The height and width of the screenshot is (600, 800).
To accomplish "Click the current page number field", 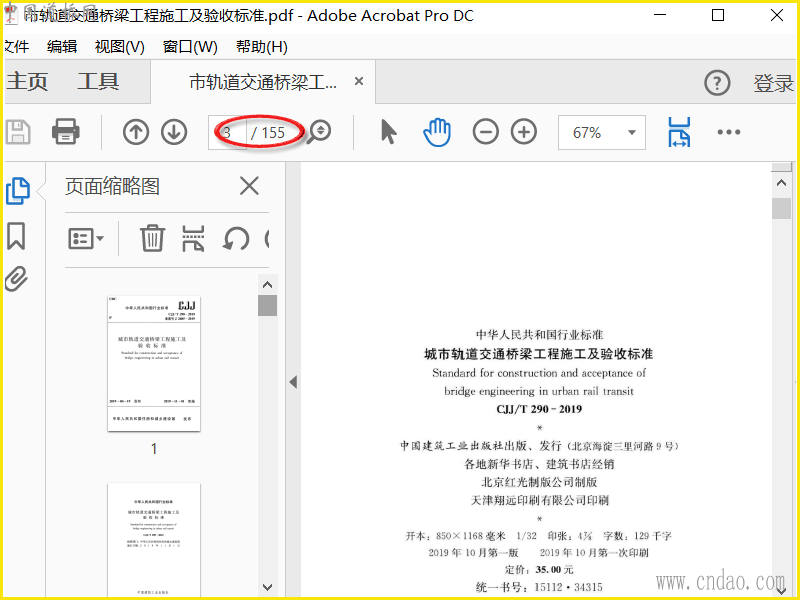I will (228, 133).
